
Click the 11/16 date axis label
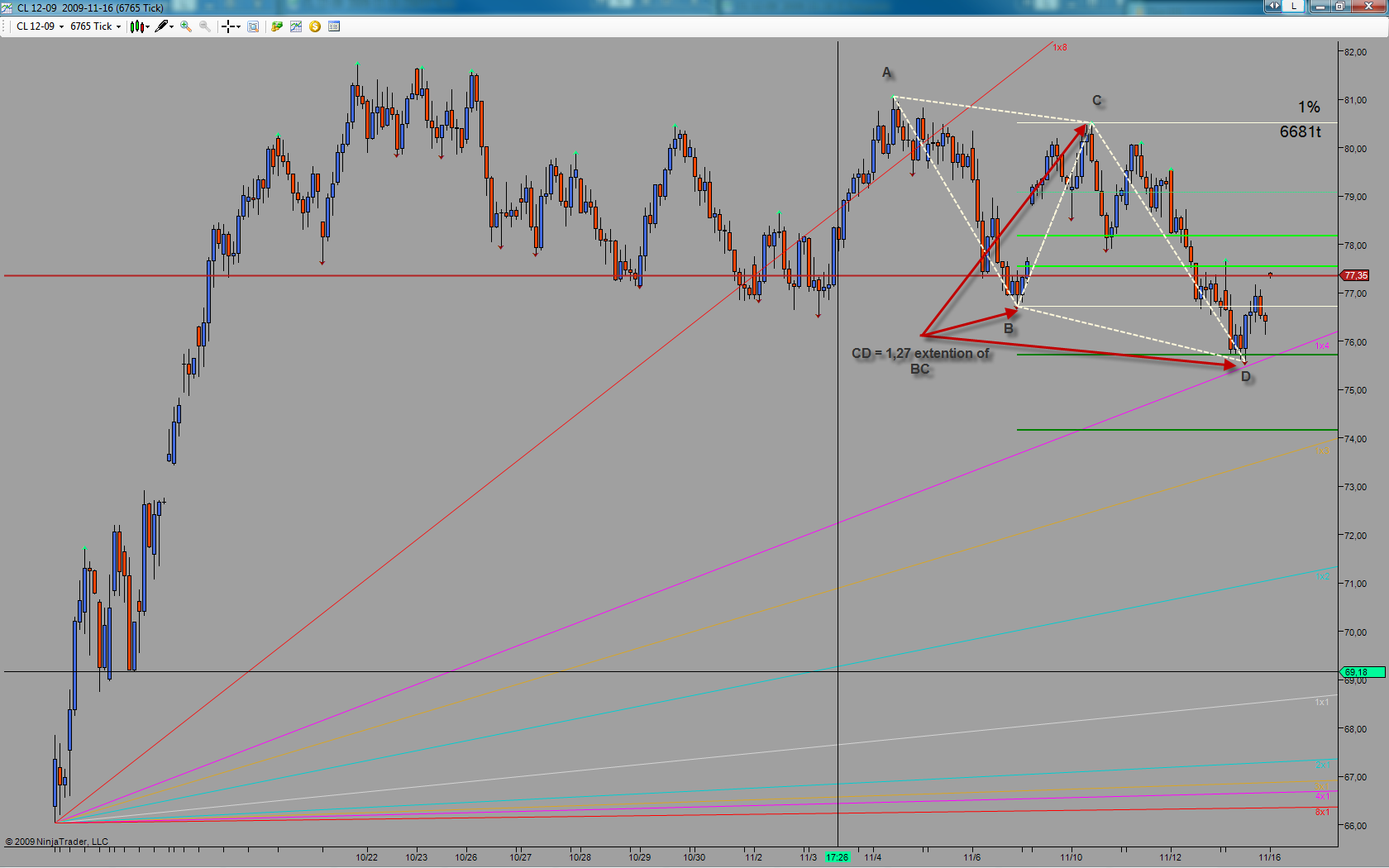click(1270, 857)
